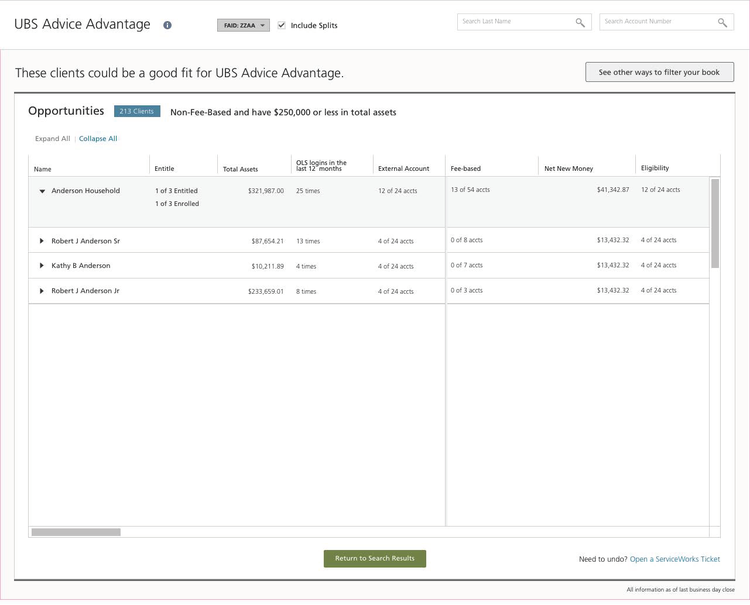This screenshot has width=750, height=605.
Task: Select the Robert J Anderson Sr name
Action: pos(86,241)
